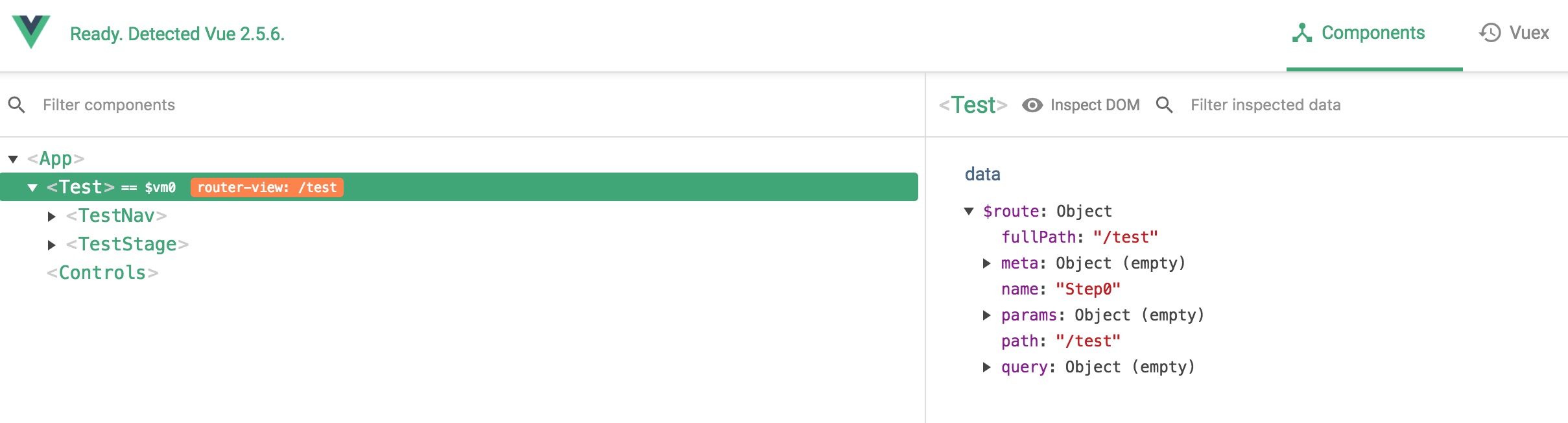Click the Vue logo icon
The image size is (1568, 423).
31,32
